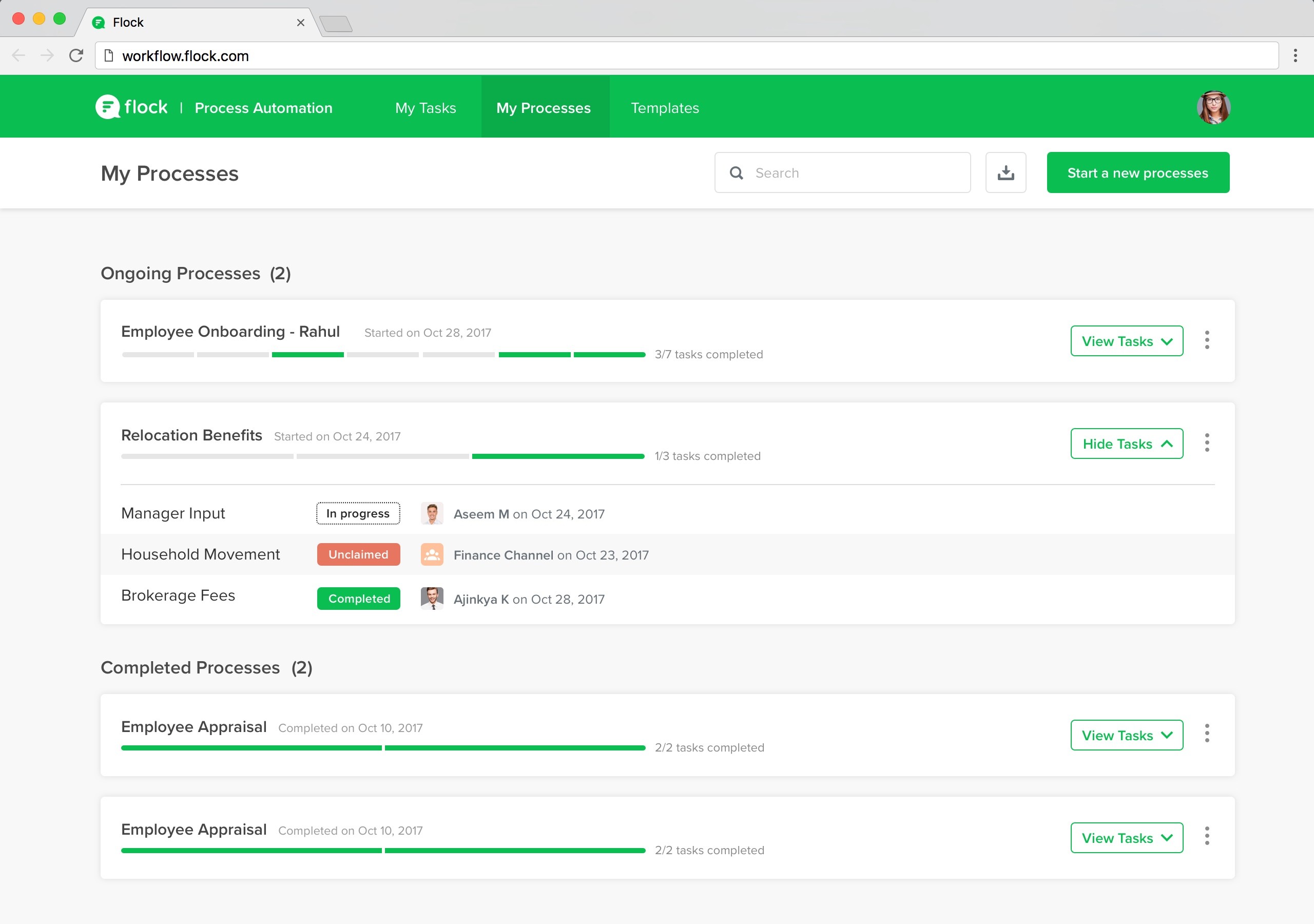Screen dimensions: 1314x924
Task: Switch to the My Tasks tab
Action: [425, 108]
